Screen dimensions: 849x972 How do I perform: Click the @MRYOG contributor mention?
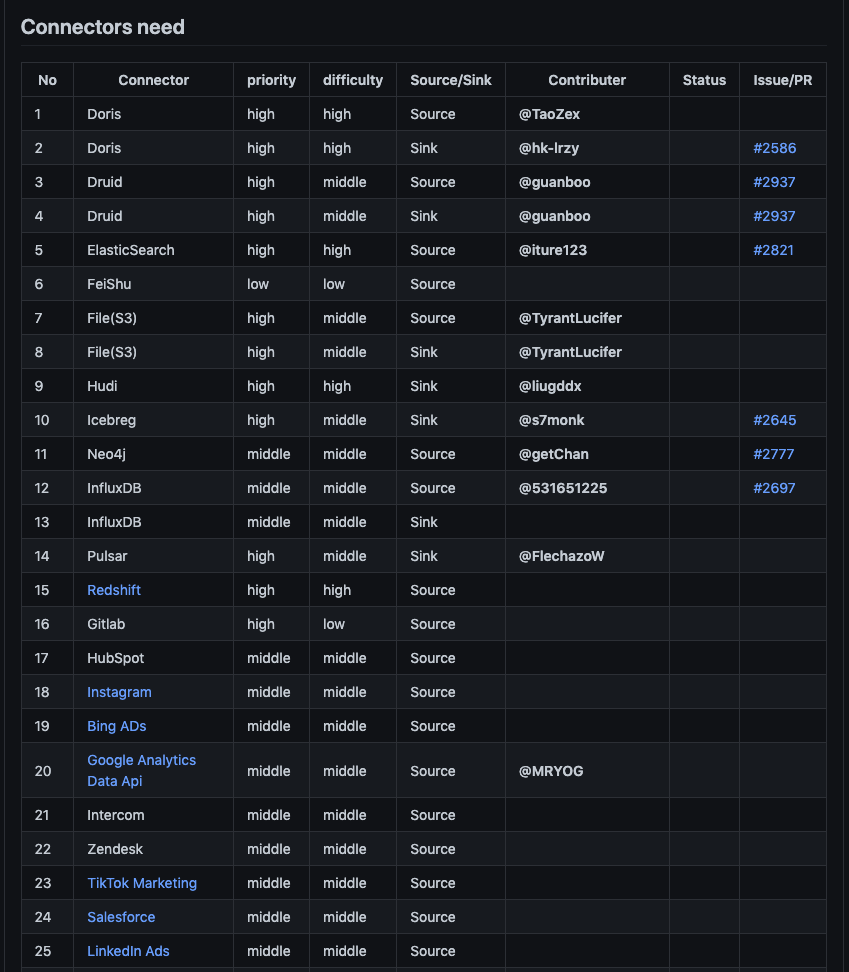point(551,771)
